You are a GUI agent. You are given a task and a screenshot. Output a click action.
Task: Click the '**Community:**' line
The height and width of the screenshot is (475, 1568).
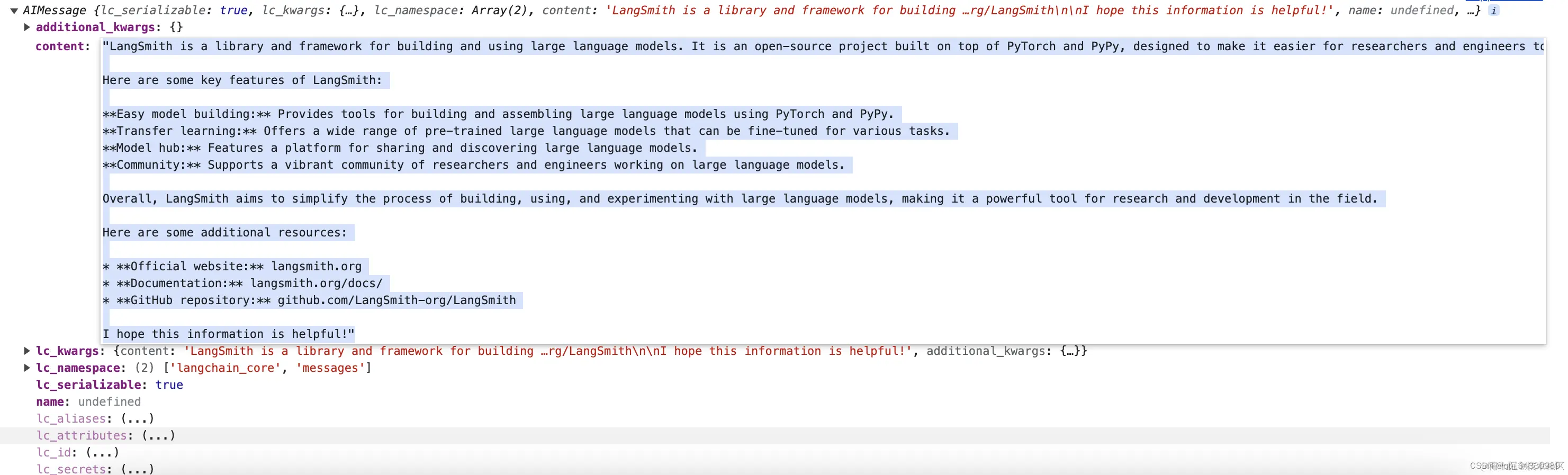[474, 166]
